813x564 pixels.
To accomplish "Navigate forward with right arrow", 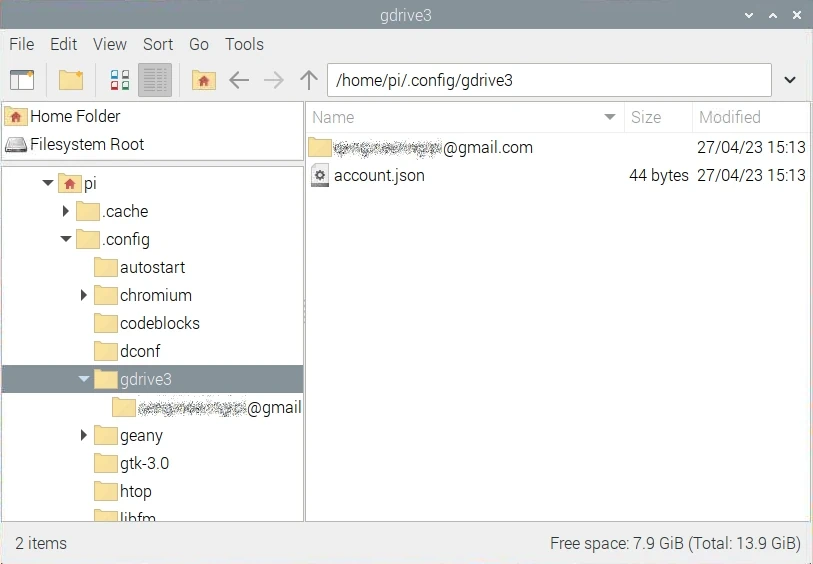I will pos(274,80).
